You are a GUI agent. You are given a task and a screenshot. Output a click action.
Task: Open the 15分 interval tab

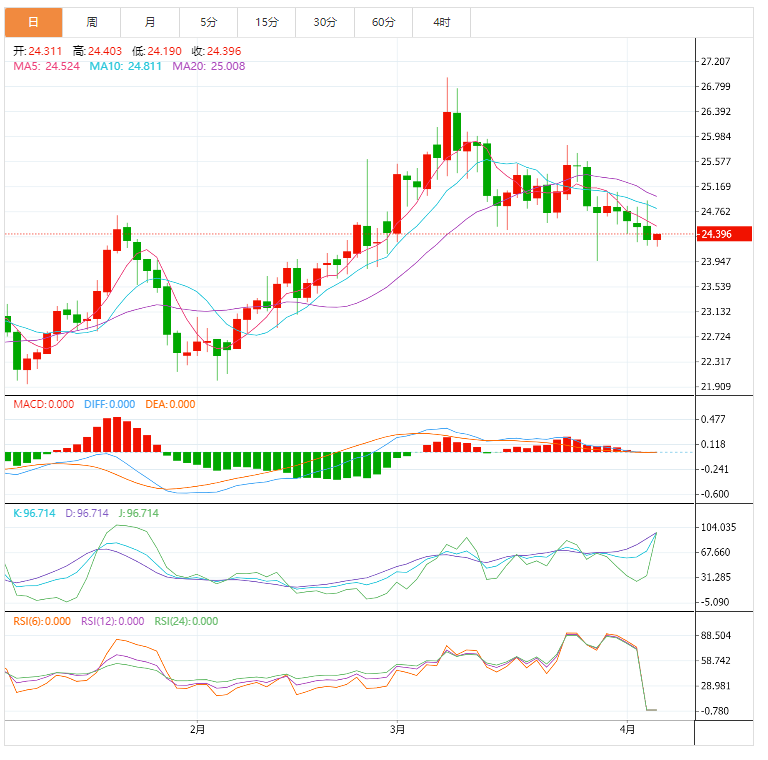click(267, 22)
